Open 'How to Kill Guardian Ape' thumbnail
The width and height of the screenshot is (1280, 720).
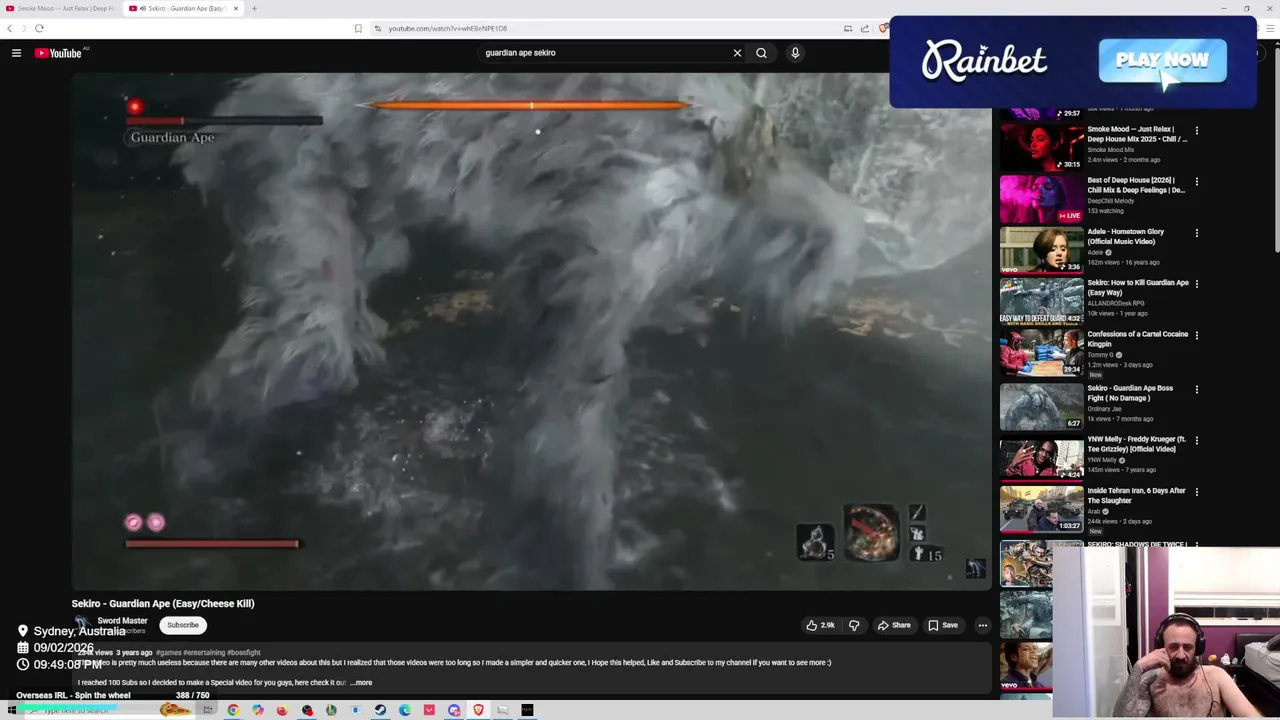pyautogui.click(x=1041, y=301)
